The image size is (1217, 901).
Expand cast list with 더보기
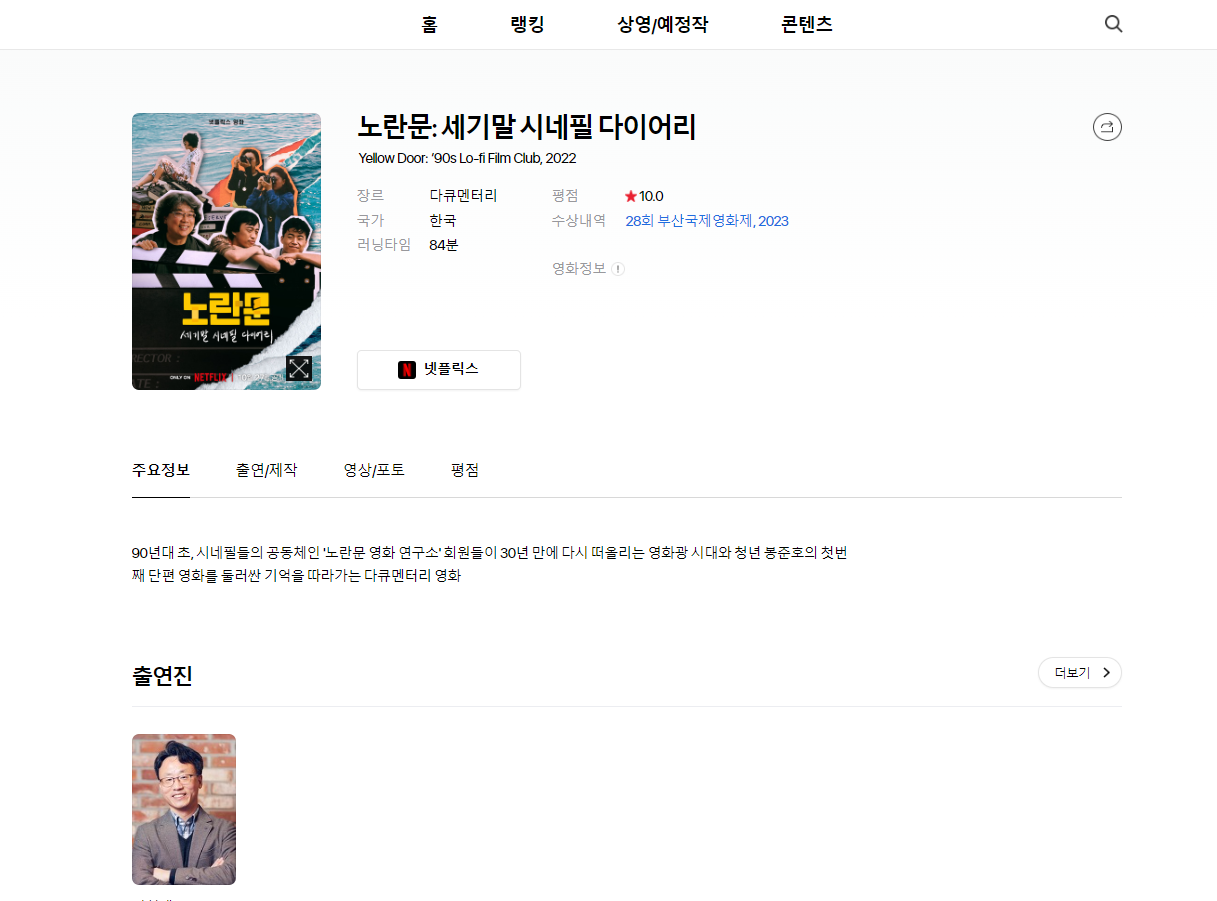pyautogui.click(x=1079, y=673)
